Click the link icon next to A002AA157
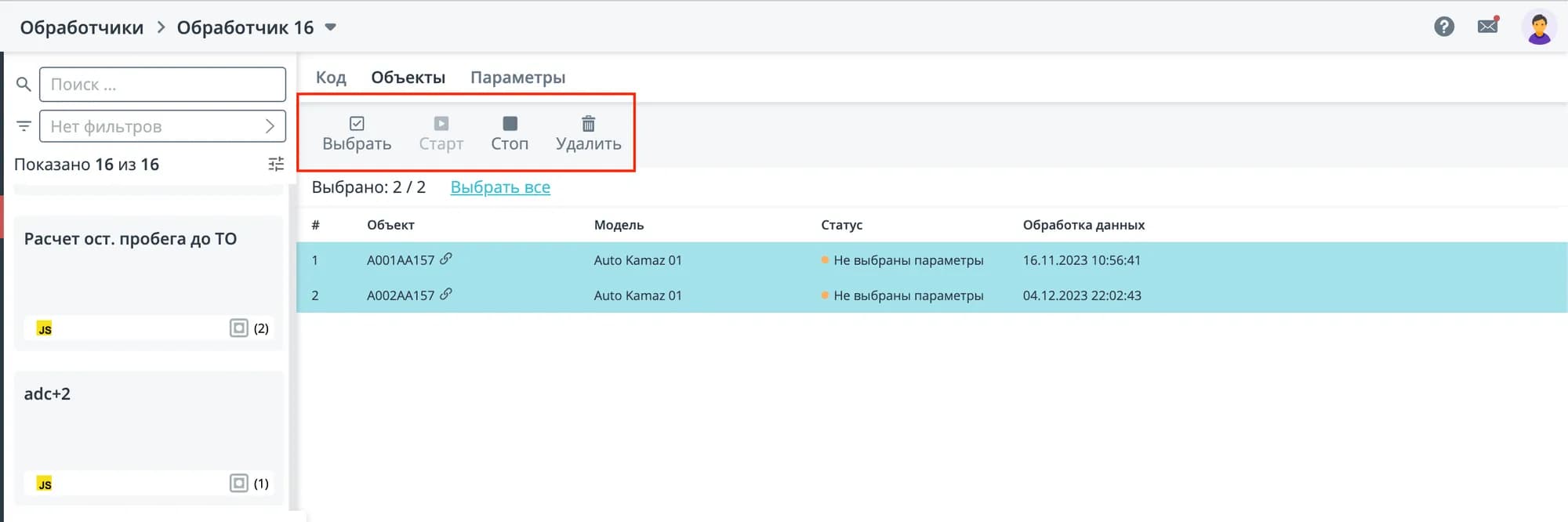The image size is (1568, 522). click(x=446, y=294)
